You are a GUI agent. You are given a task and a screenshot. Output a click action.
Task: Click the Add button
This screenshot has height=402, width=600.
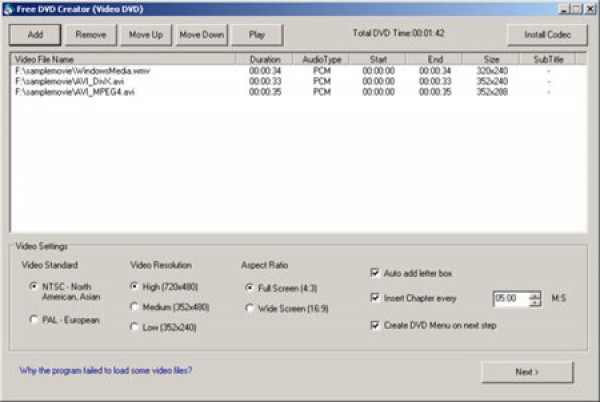35,35
